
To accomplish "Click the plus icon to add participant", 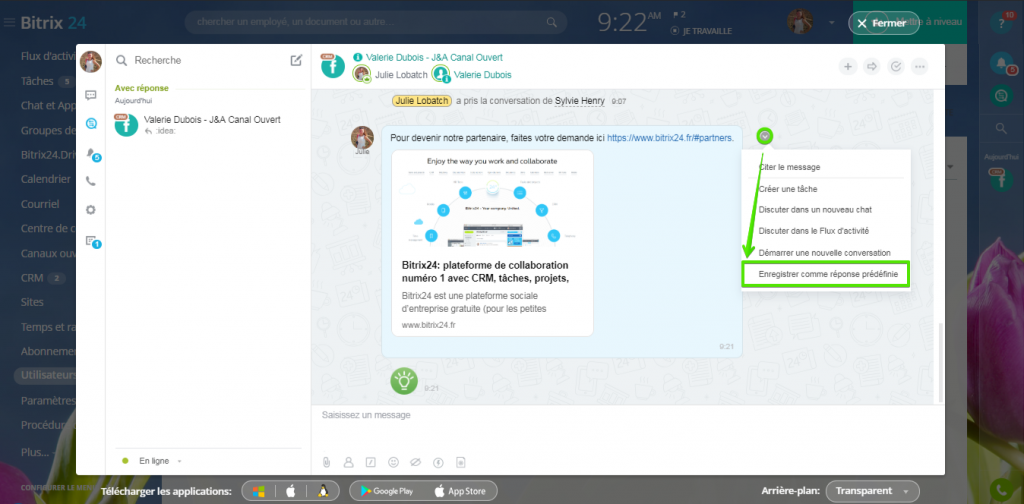I will point(848,66).
